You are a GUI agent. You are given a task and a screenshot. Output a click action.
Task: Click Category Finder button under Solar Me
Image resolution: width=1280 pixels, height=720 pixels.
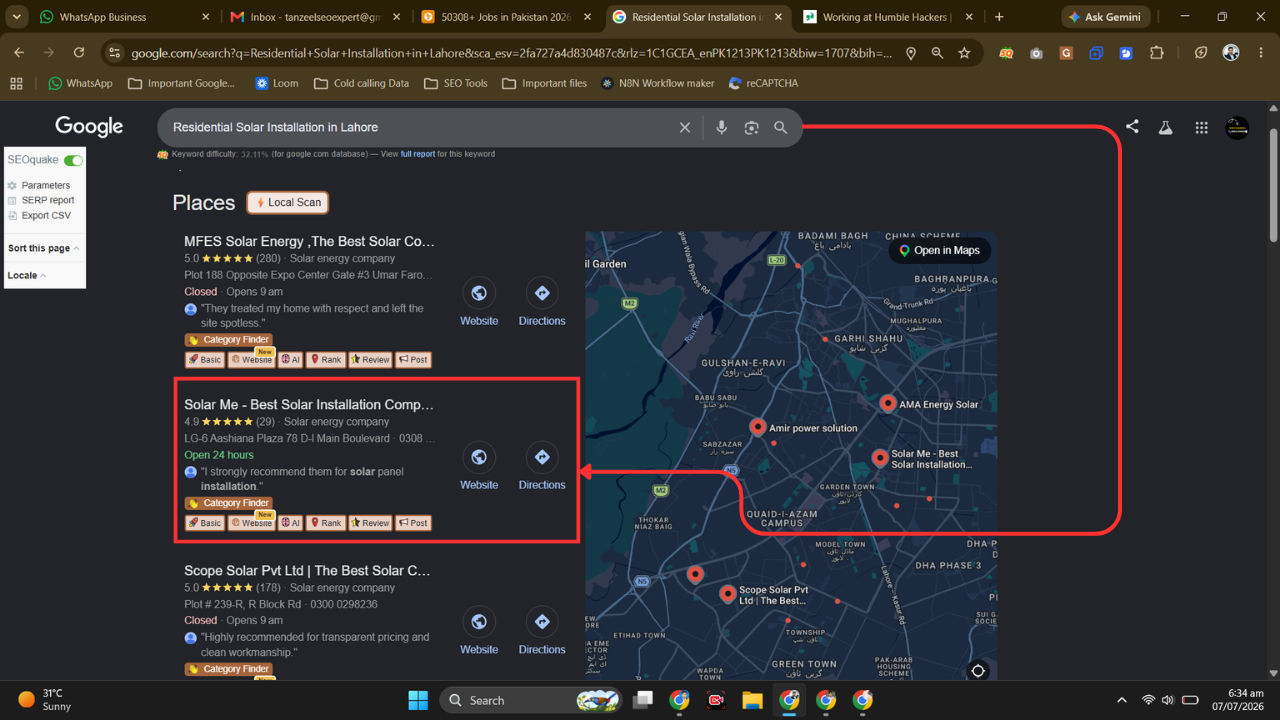(229, 503)
